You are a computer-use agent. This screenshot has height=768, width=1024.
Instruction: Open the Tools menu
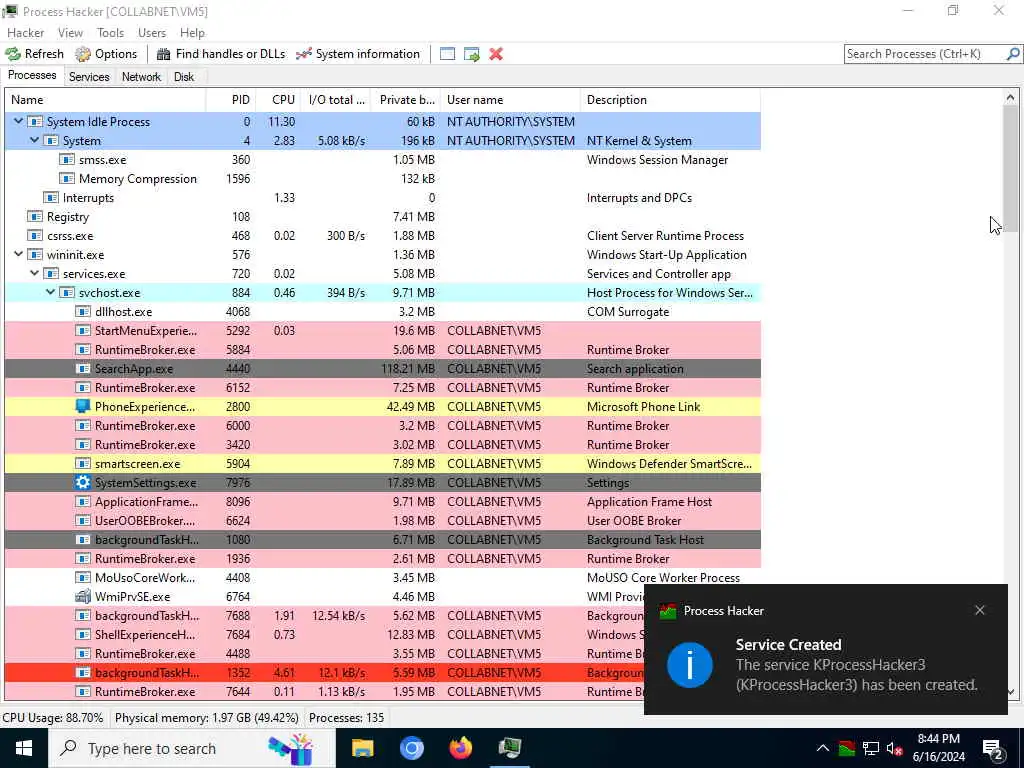[x=110, y=33]
